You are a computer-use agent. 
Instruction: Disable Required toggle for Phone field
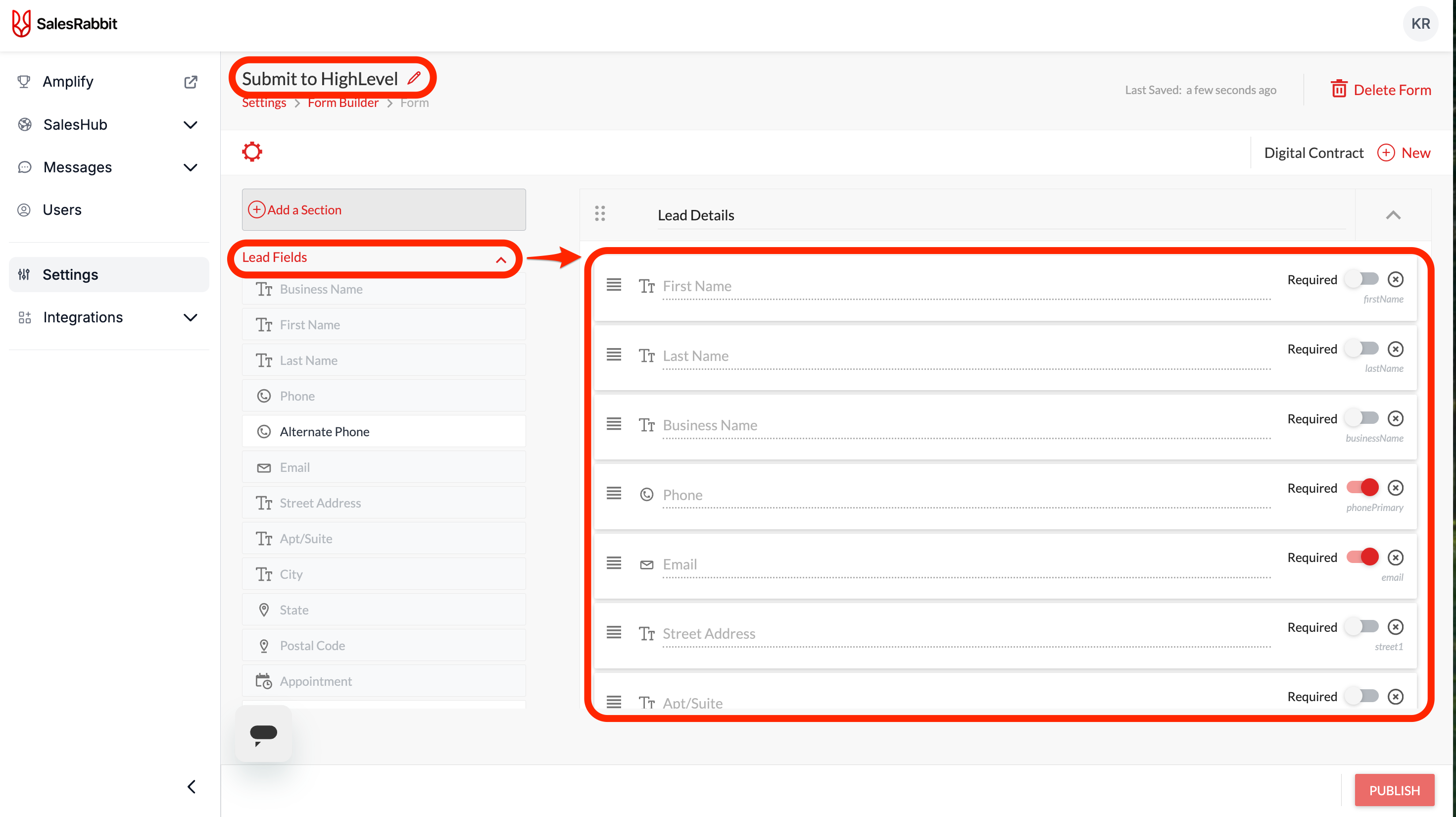tap(1362, 487)
